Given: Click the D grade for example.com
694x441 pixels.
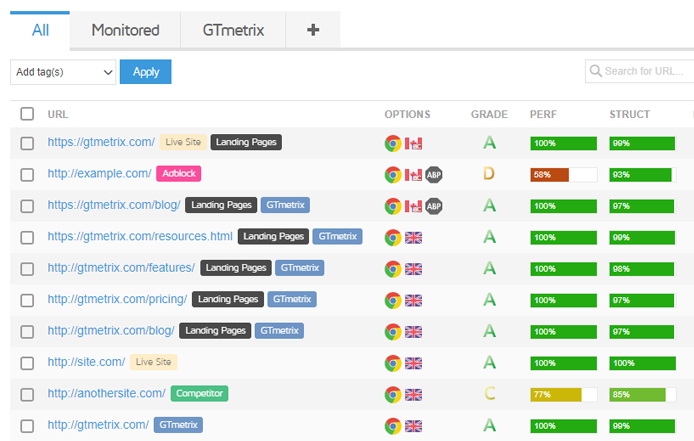Looking at the screenshot, I should [x=489, y=174].
